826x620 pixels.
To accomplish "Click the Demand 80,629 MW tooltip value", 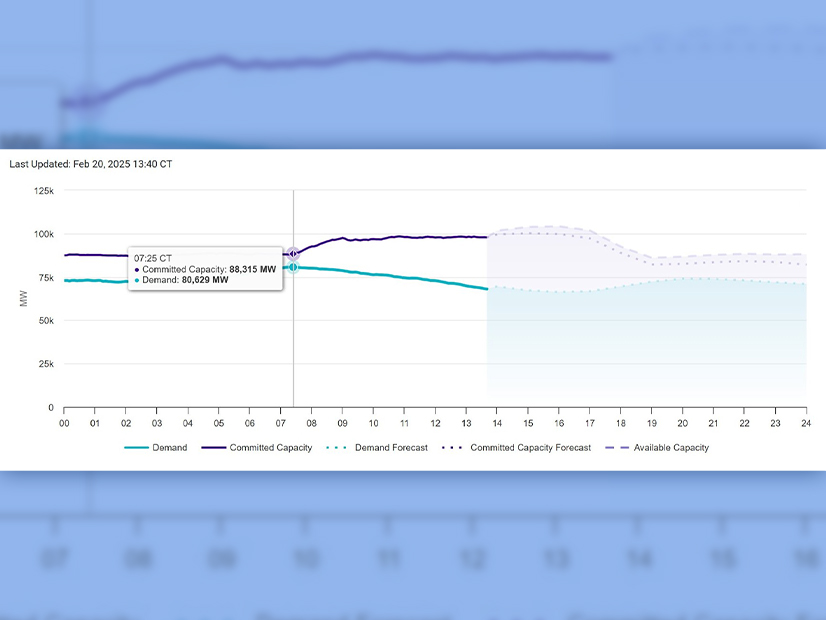I will (205, 281).
